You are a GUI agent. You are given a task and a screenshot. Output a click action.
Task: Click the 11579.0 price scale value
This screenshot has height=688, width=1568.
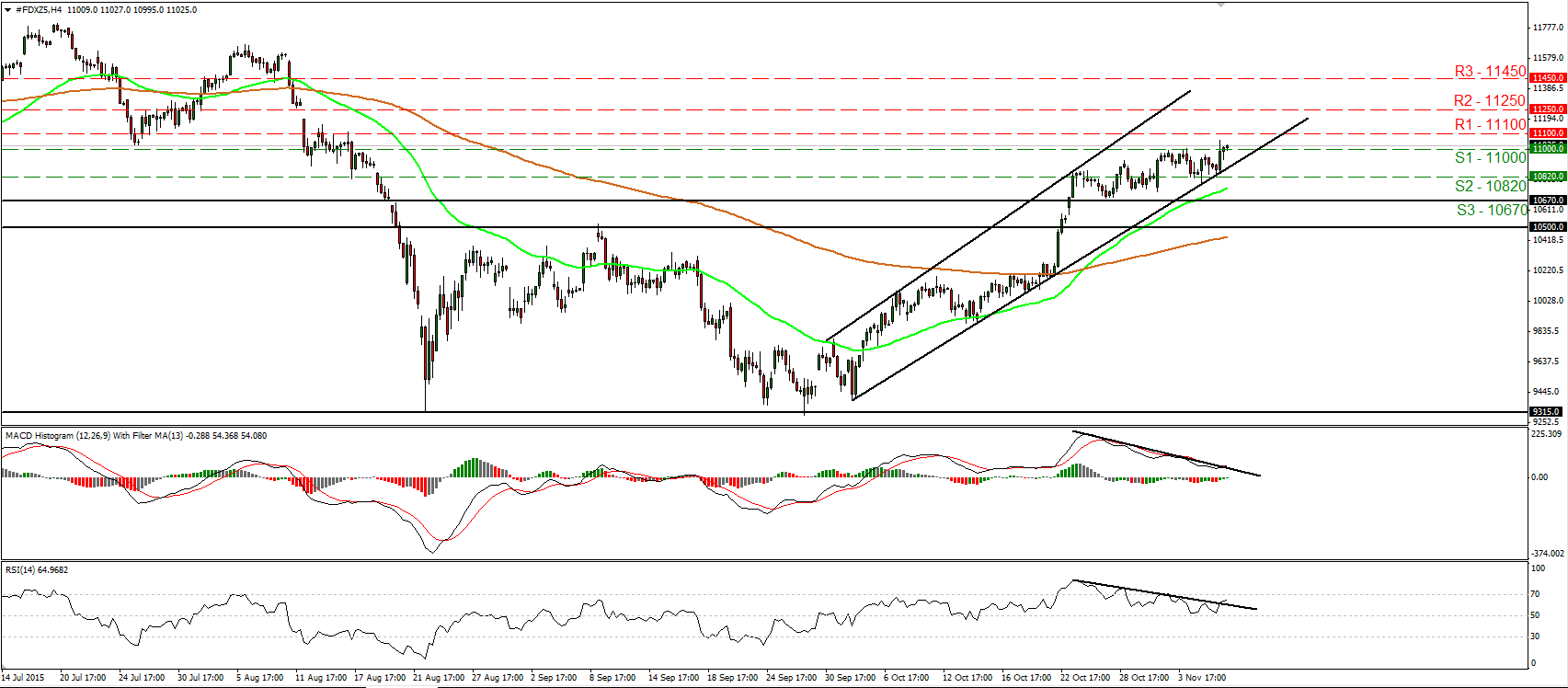pos(1549,58)
